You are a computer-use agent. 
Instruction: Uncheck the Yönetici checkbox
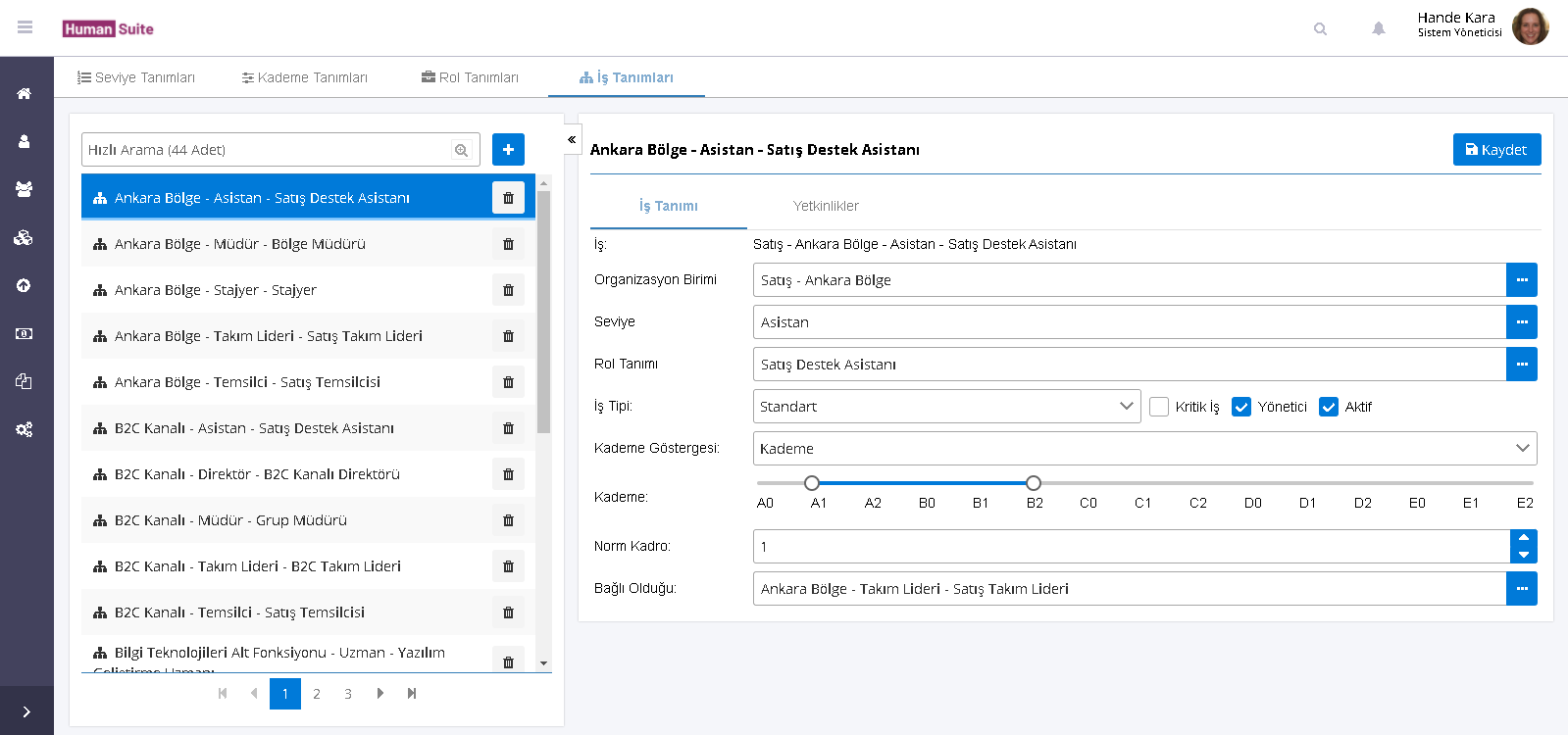coord(1241,407)
